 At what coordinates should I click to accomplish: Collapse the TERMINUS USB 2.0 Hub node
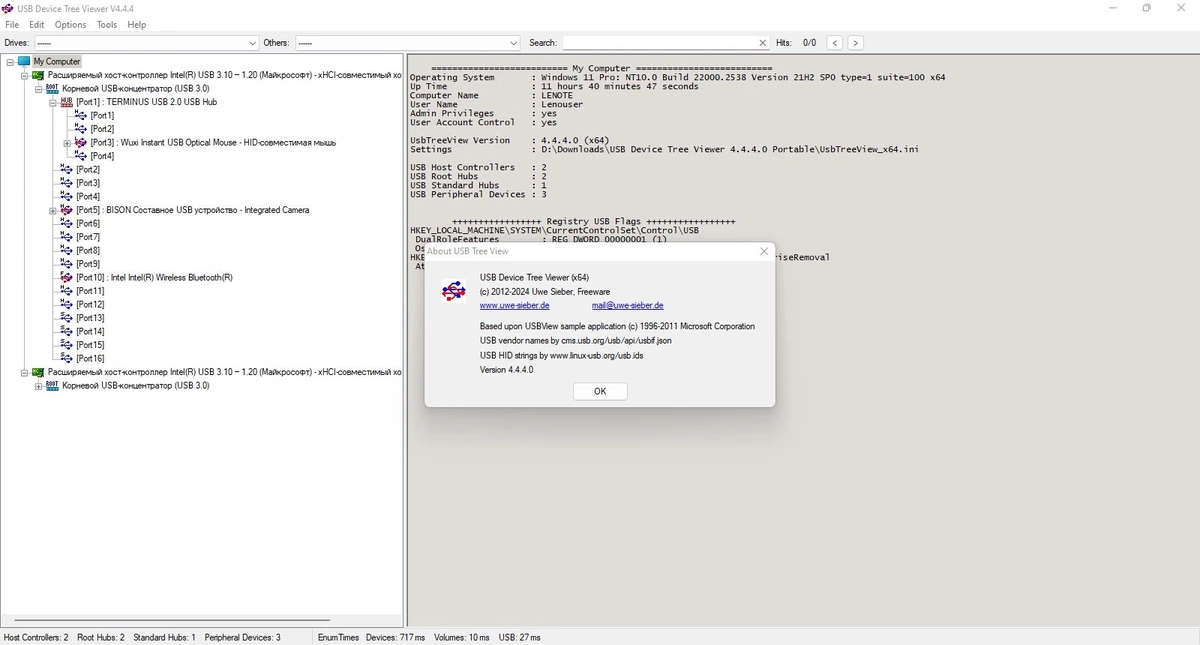click(53, 102)
